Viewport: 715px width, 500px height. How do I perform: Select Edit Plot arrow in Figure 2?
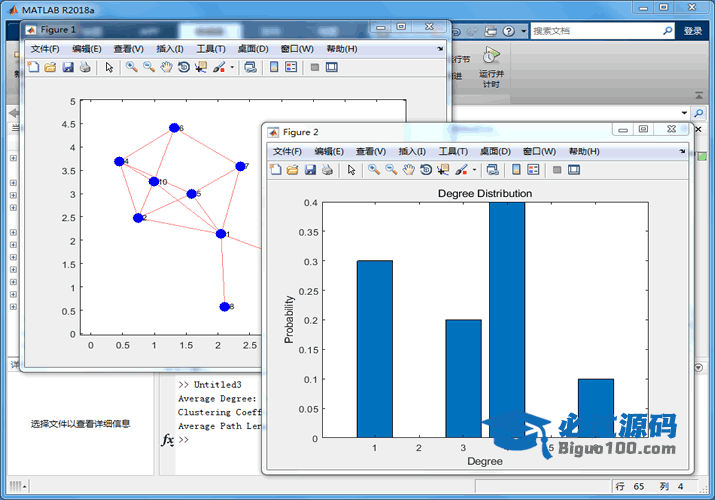(x=351, y=170)
